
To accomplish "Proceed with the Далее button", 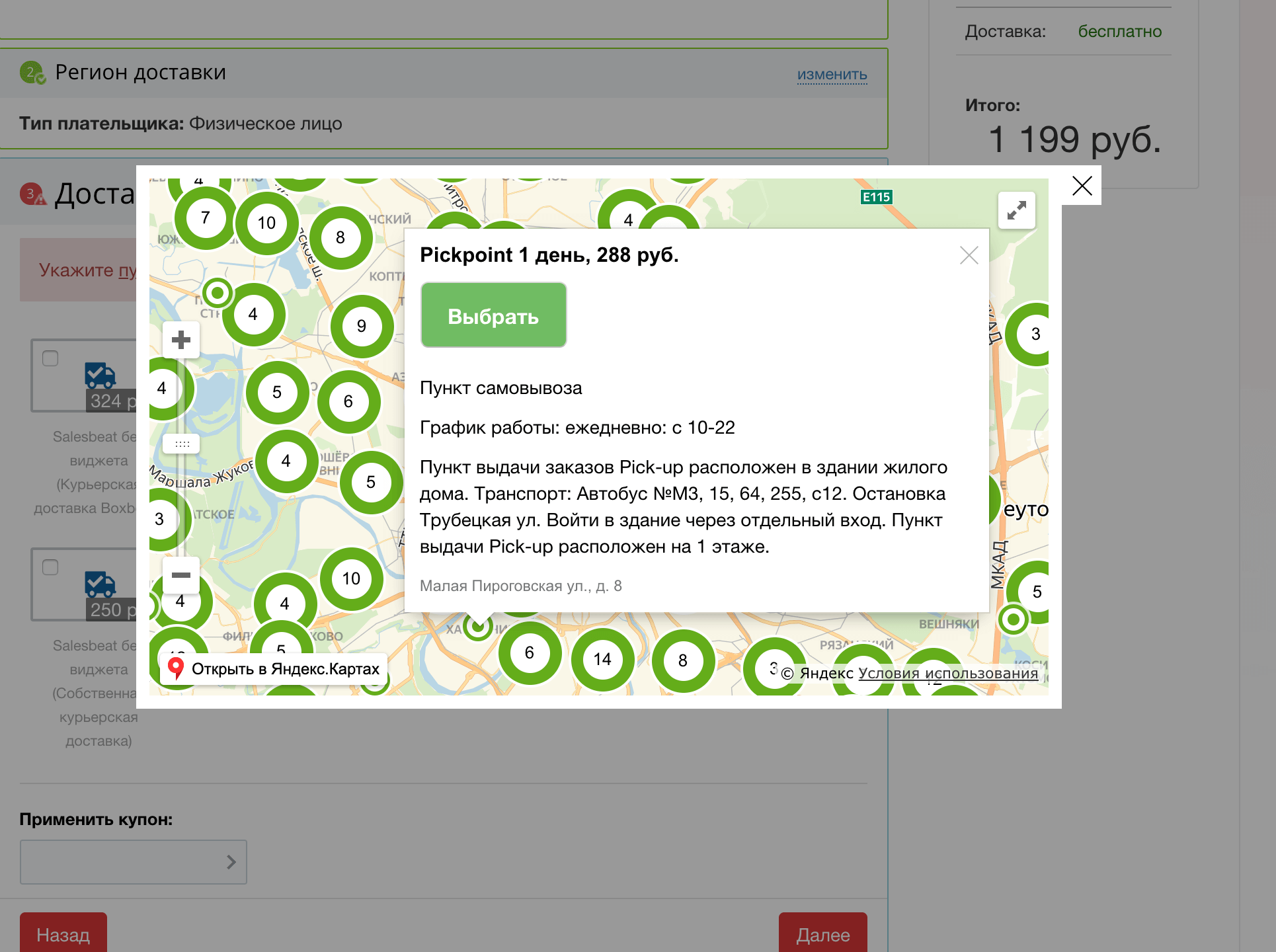I will pos(823,933).
